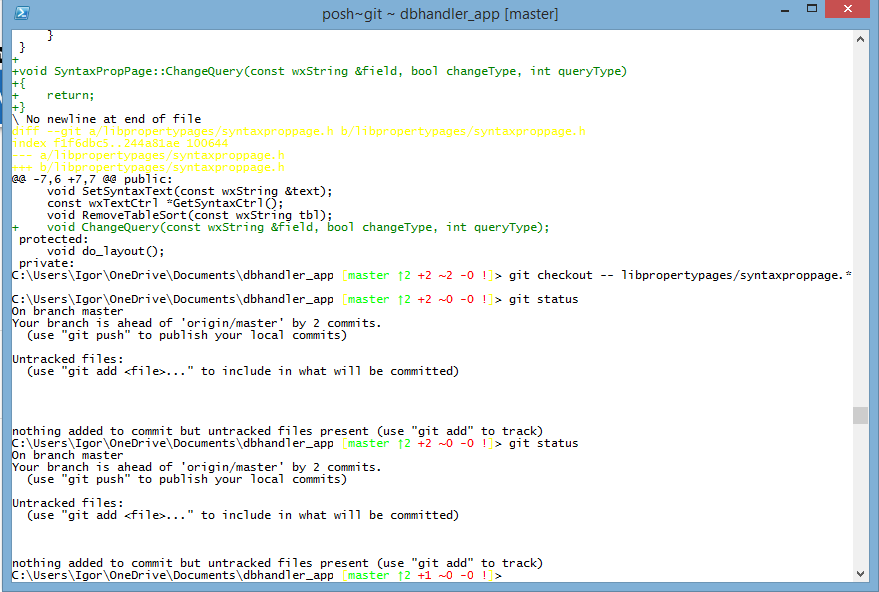Click the second 'git status' command
The image size is (879, 592).
(x=543, y=443)
